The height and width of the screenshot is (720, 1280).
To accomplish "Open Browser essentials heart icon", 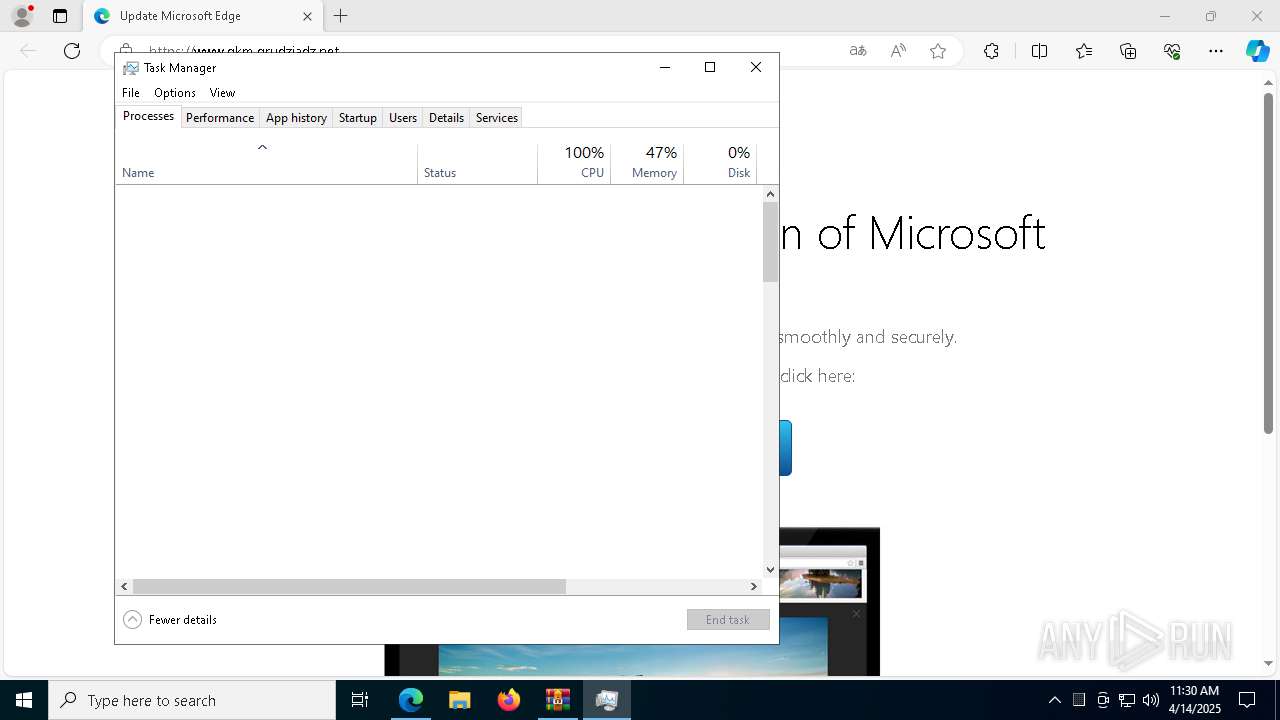I will pos(1172,51).
